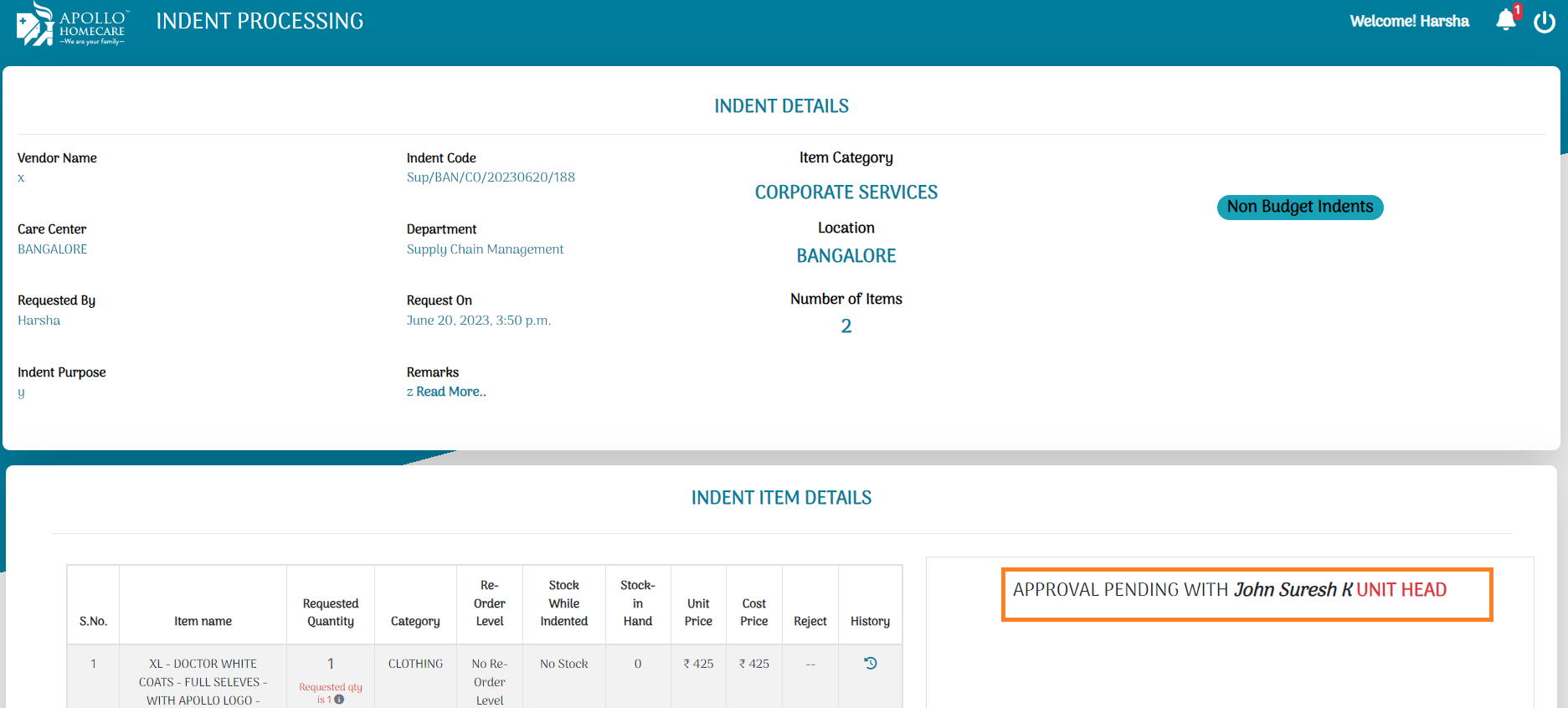Click the Apollo Homecare logo
The image size is (1568, 708).
[72, 24]
